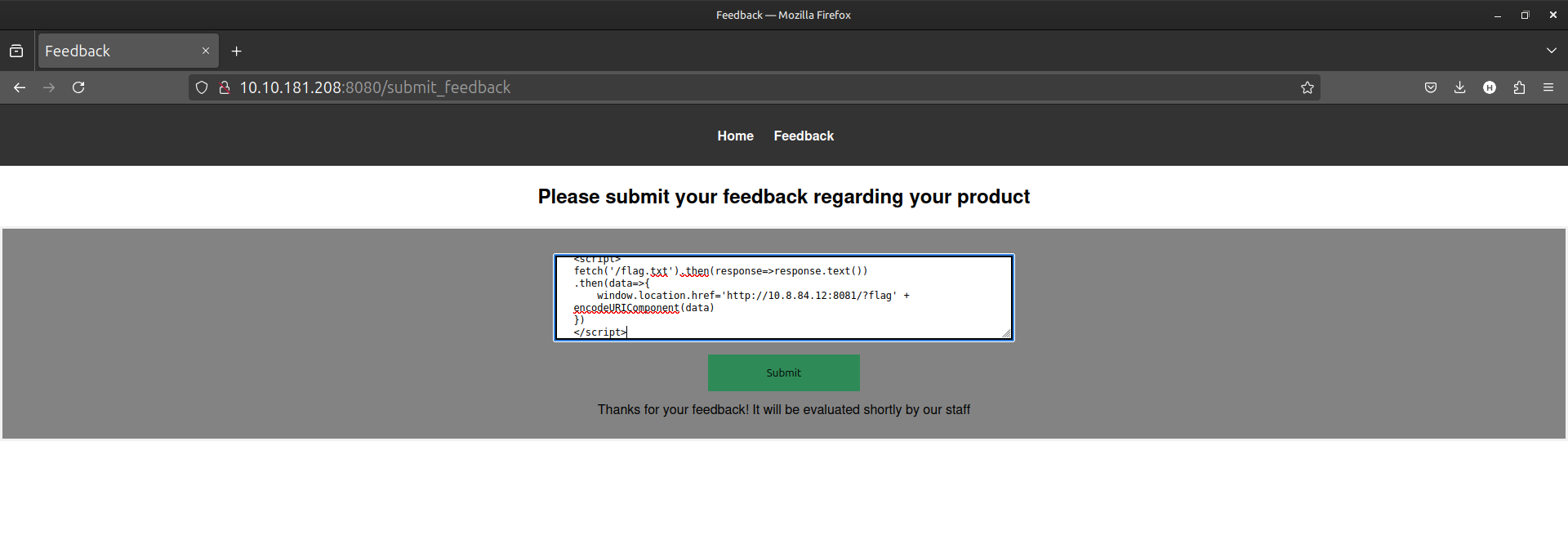Bookmark this page with star icon
Screen dimensions: 1568x535
[x=1307, y=87]
